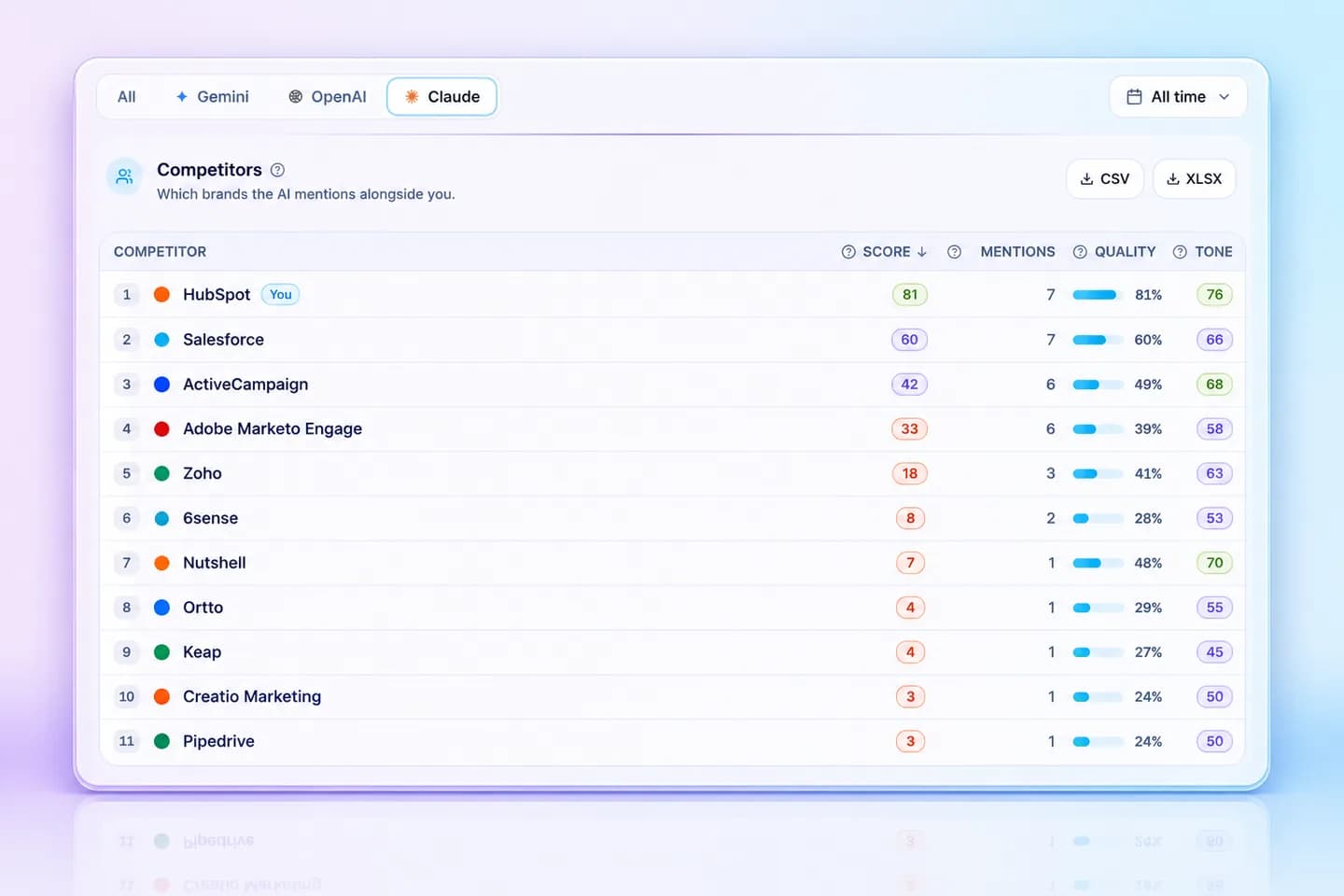Click the rank number 11 badge
Screen dimensions: 1344x896
pos(127,741)
